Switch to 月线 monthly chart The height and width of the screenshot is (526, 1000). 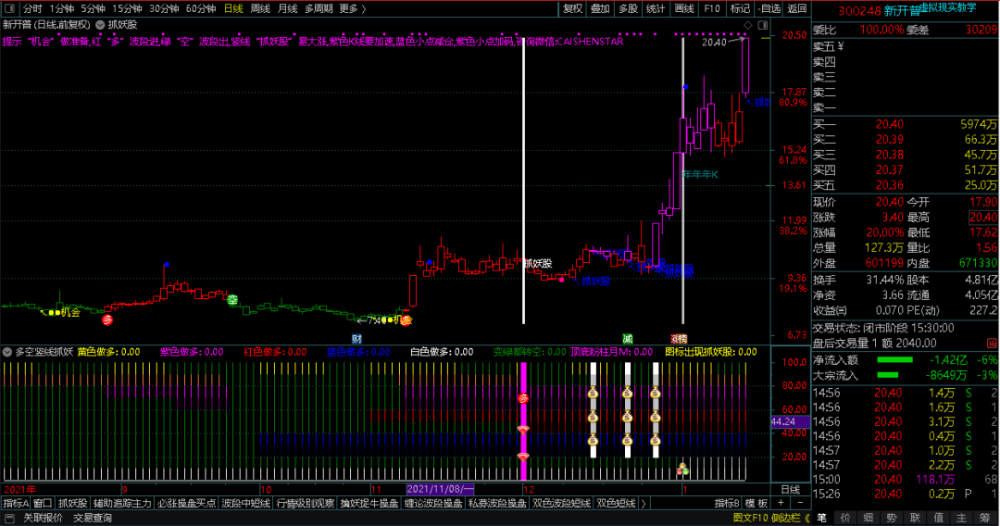click(x=287, y=8)
